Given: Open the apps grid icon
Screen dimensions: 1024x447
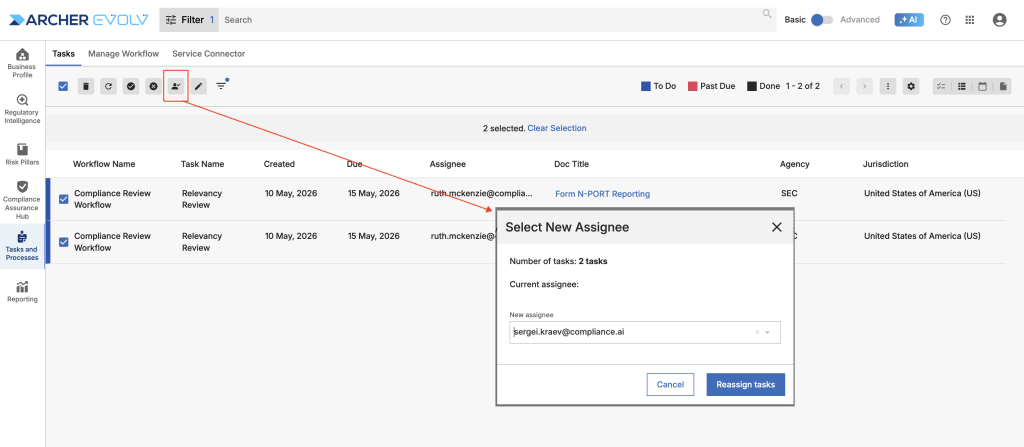Looking at the screenshot, I should point(970,20).
